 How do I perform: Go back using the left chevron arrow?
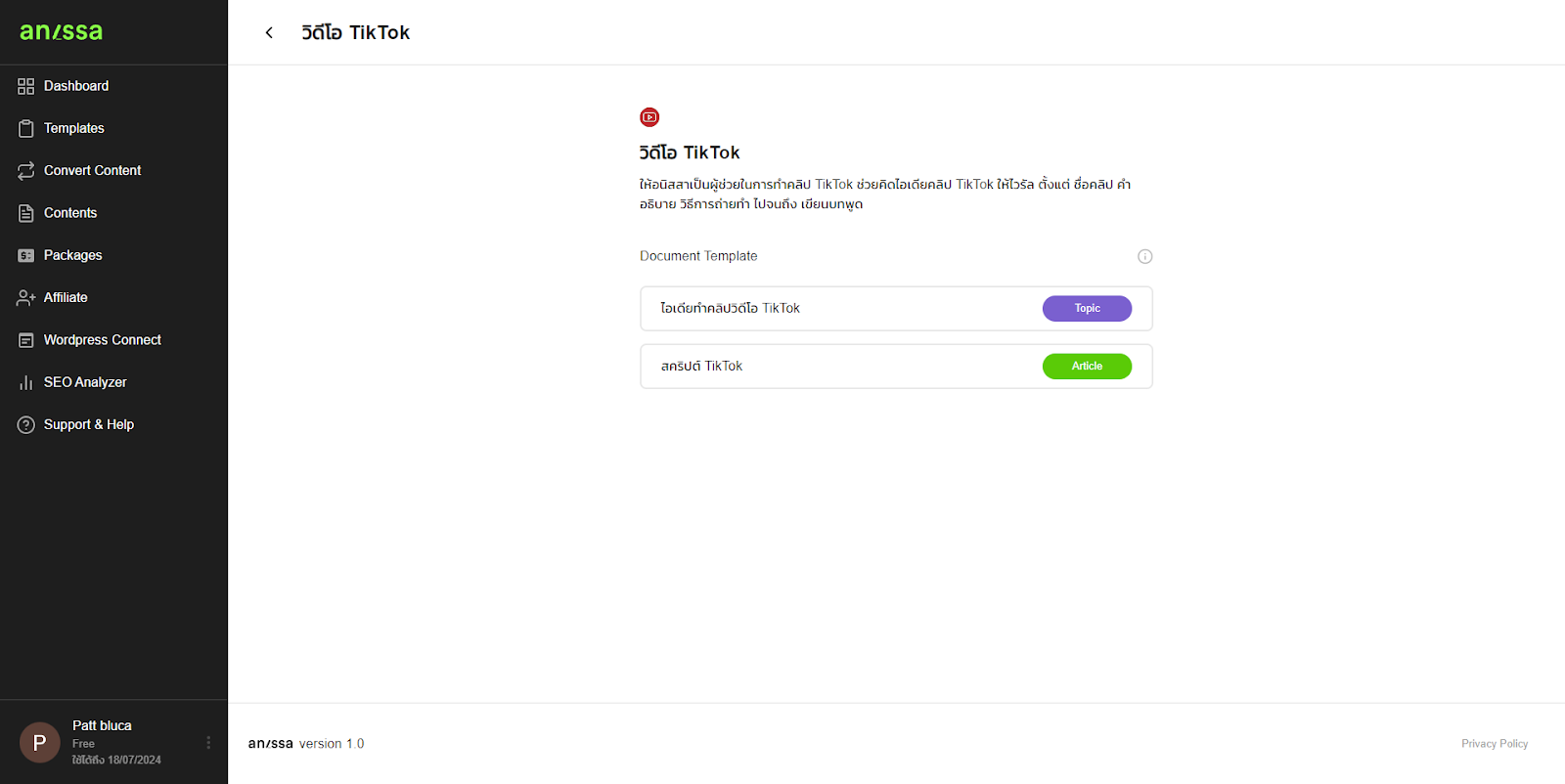coord(269,32)
